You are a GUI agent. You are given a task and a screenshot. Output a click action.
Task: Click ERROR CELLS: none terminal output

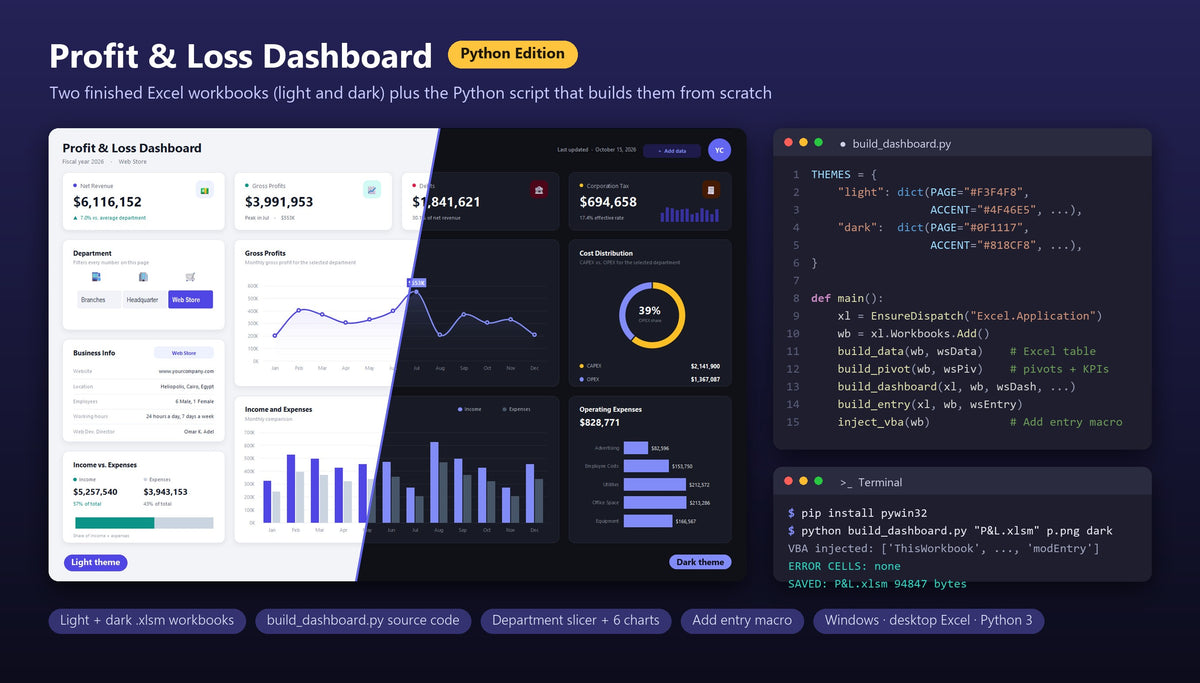click(844, 566)
